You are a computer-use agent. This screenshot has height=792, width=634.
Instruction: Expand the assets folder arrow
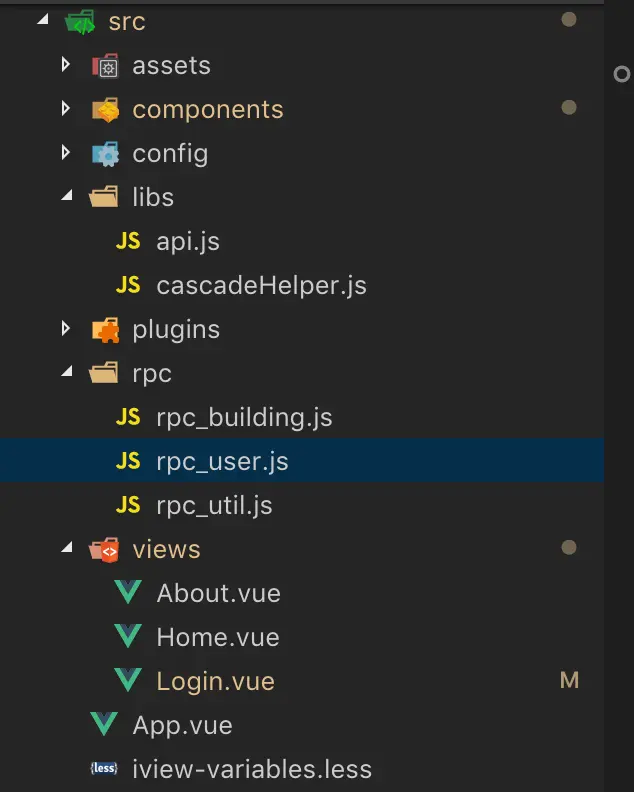[66, 64]
